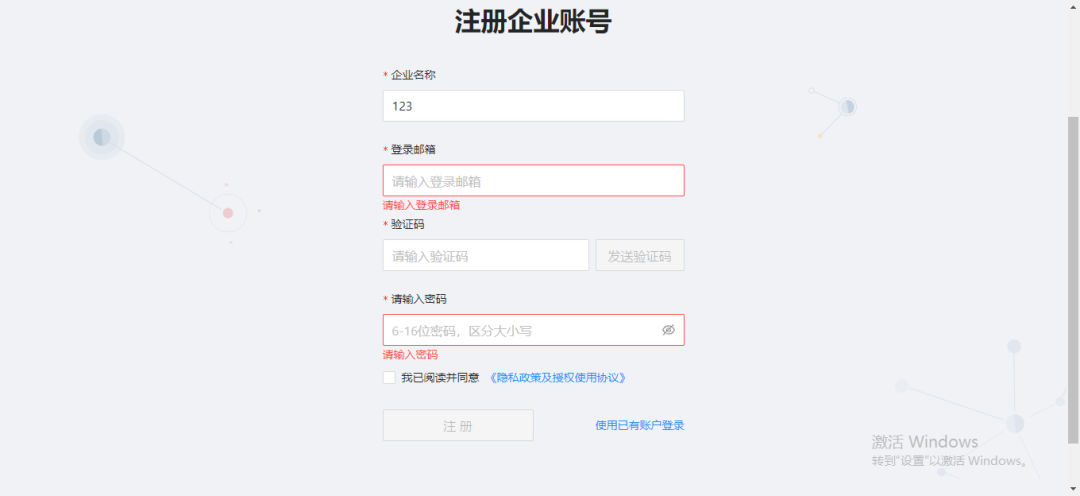
Task: Click the 激活 Windows watermark text
Action: tap(924, 442)
